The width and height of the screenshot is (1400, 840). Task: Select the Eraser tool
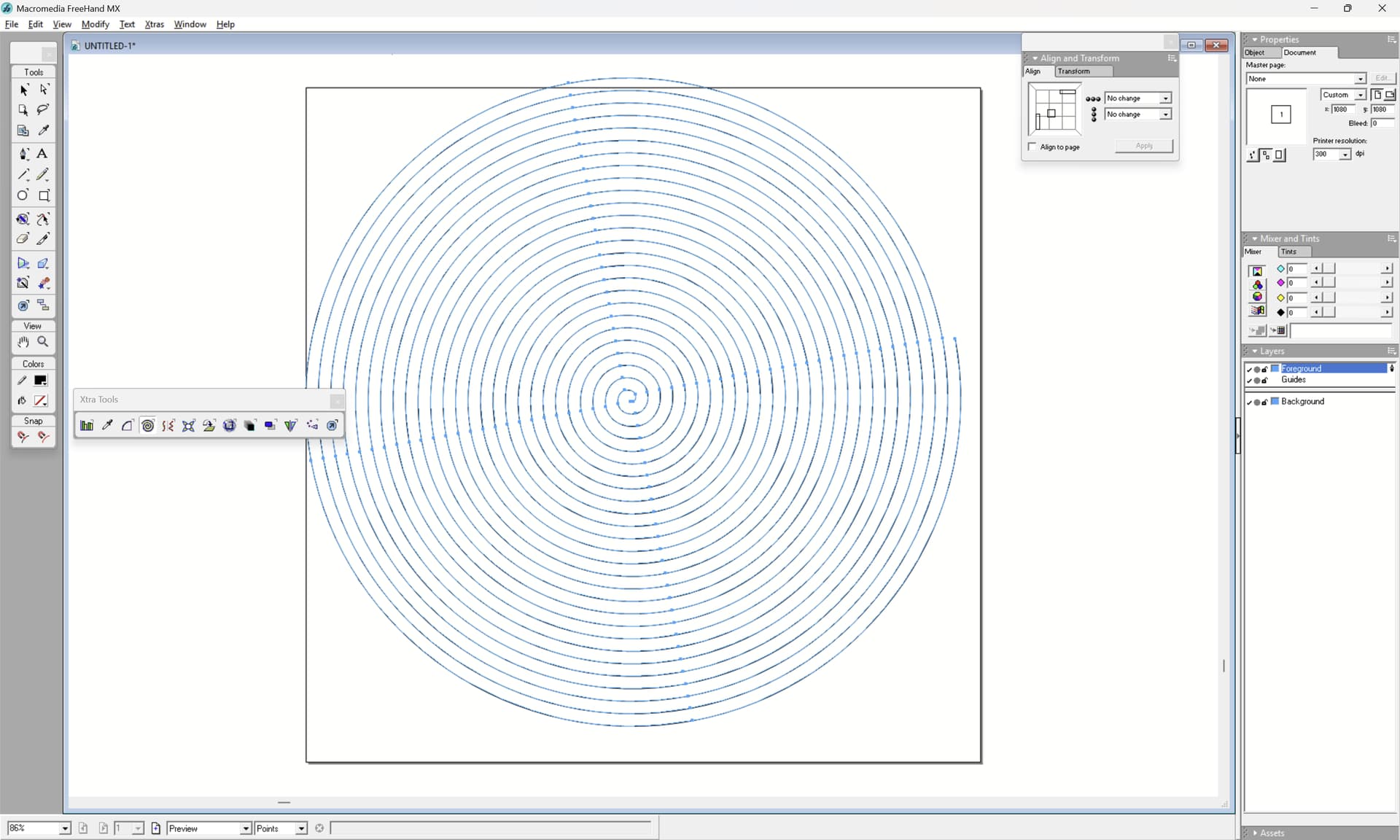pos(23,239)
